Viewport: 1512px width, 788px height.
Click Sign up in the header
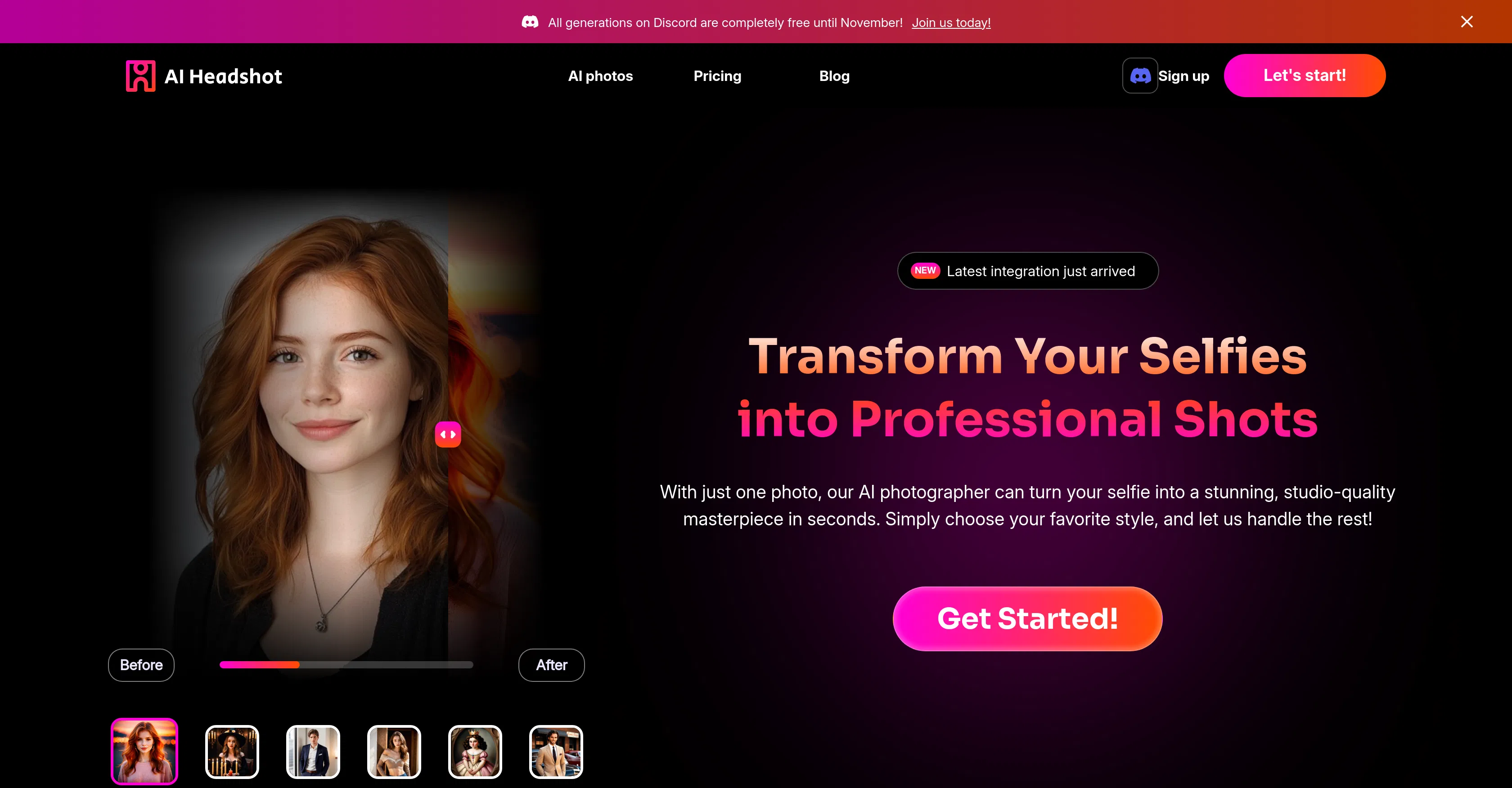coord(1183,75)
